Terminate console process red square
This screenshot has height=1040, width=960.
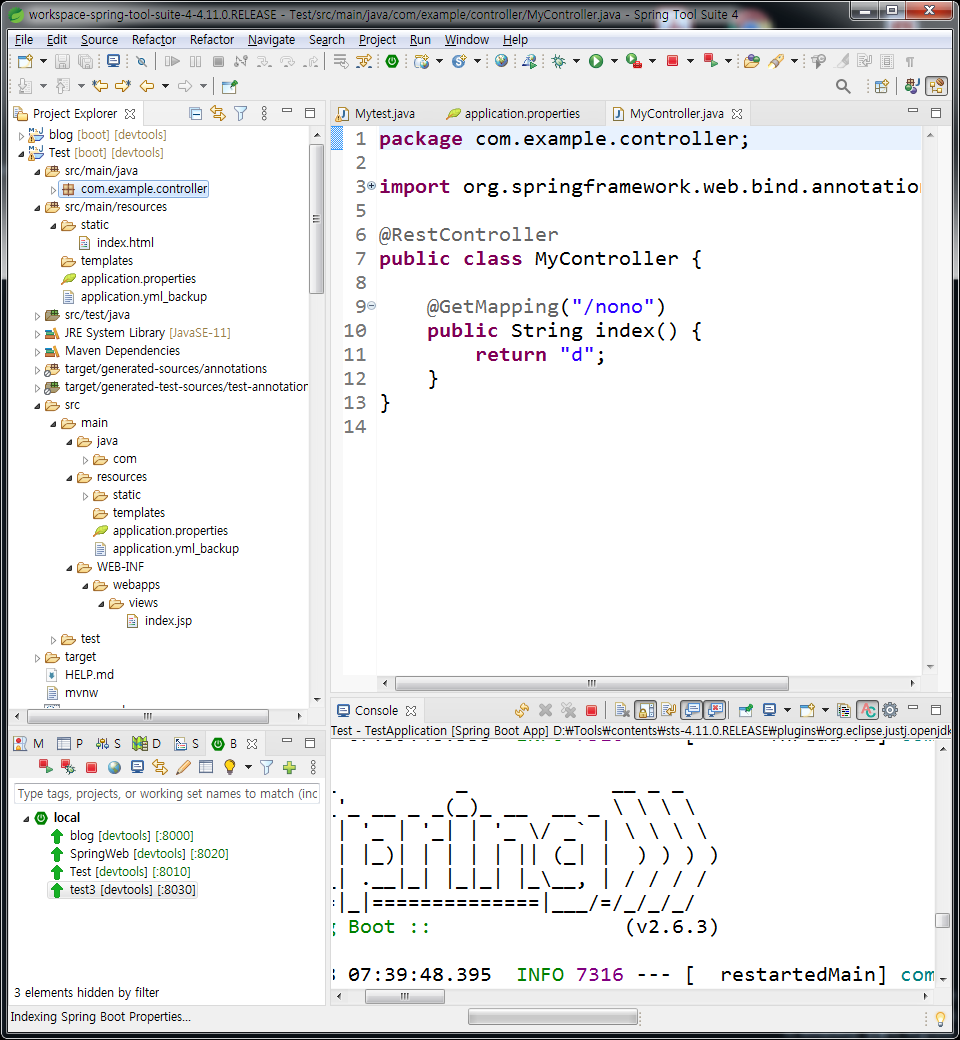coord(591,710)
